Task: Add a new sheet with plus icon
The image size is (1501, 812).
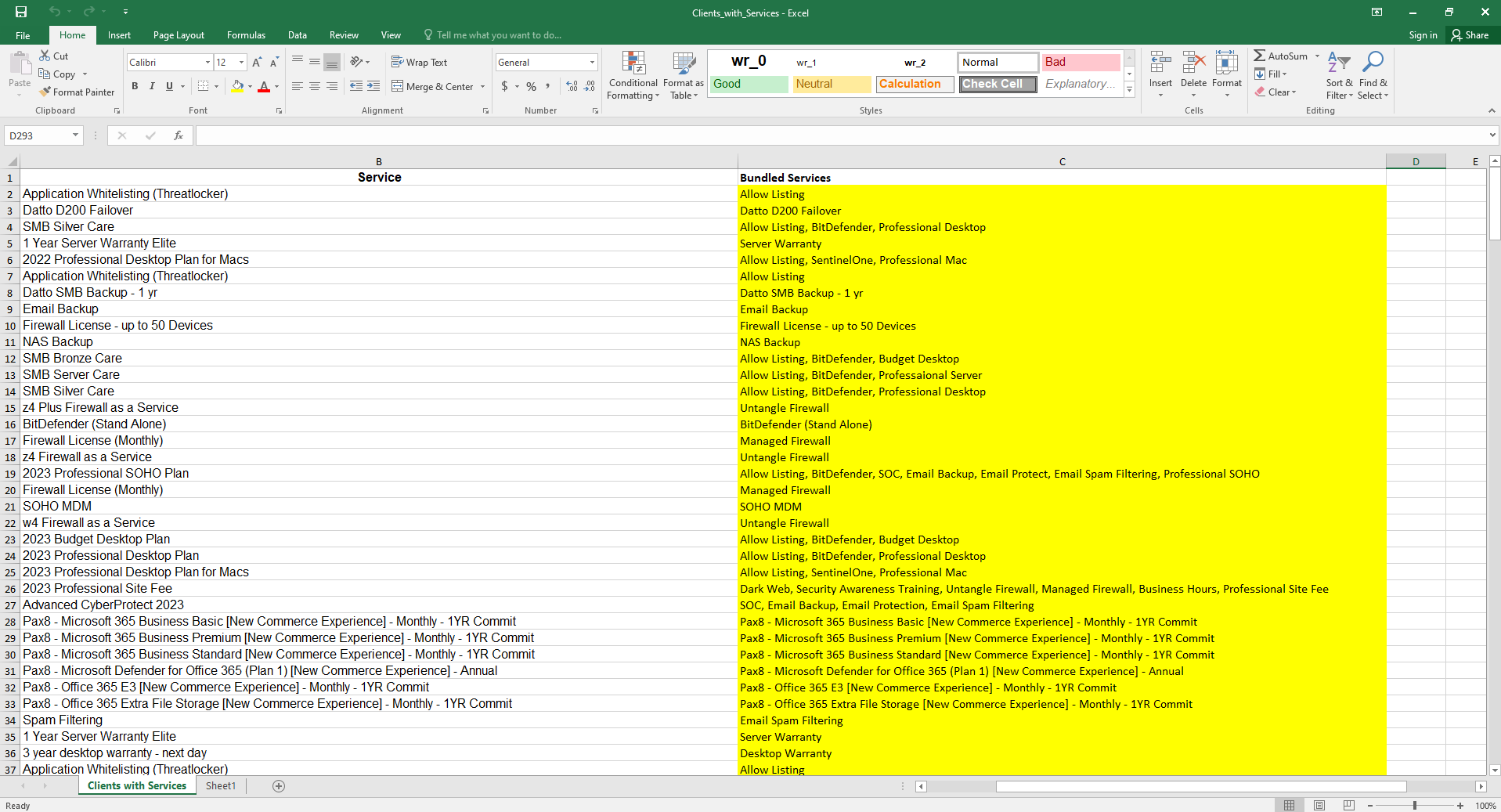Action: coord(279,786)
